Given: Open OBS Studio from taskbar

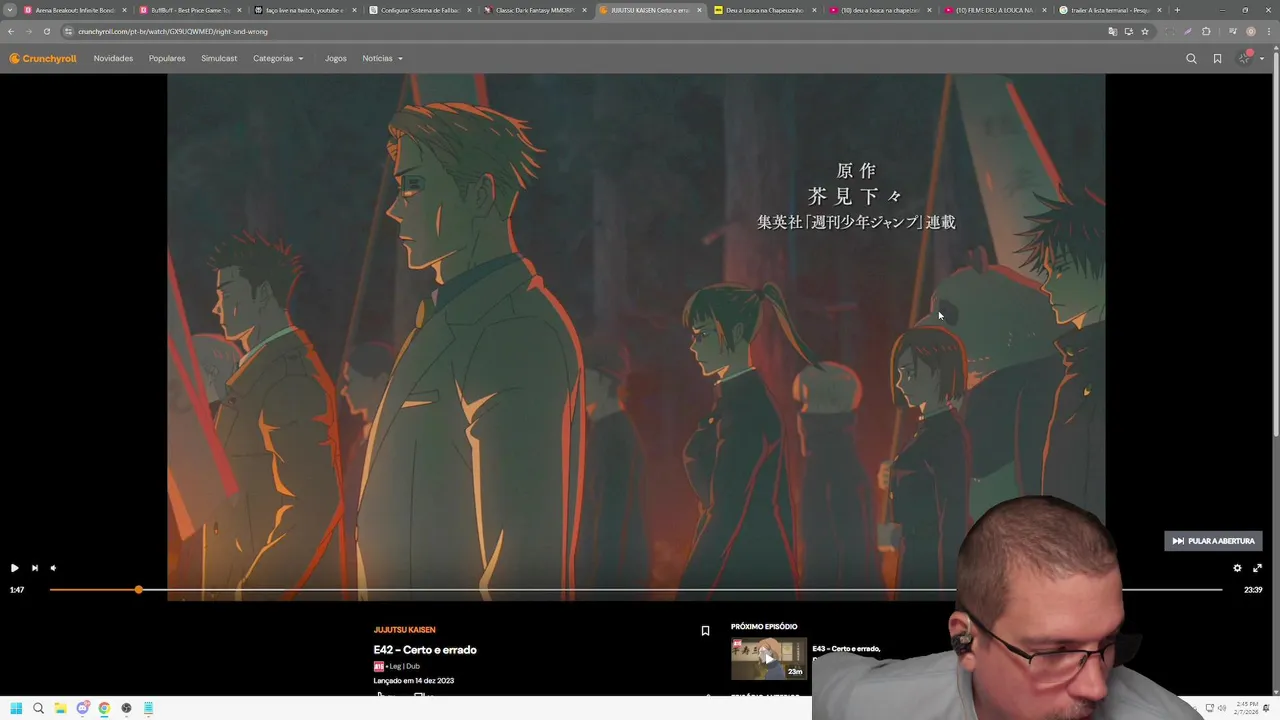Looking at the screenshot, I should [x=126, y=708].
